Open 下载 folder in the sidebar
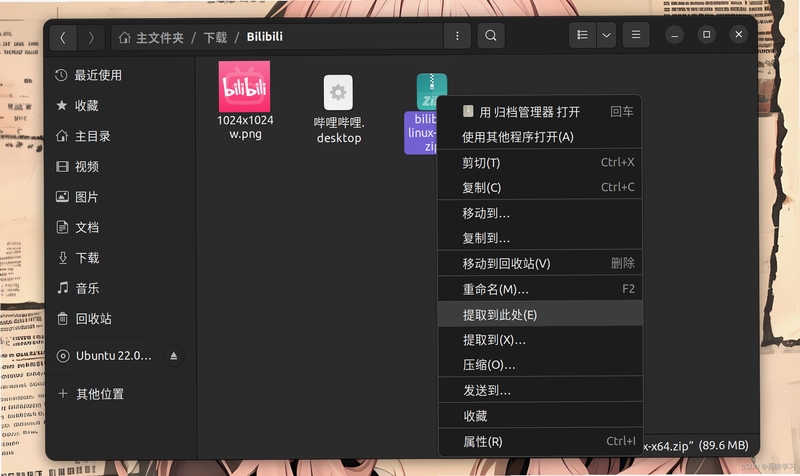Image resolution: width=800 pixels, height=476 pixels. 121,258
